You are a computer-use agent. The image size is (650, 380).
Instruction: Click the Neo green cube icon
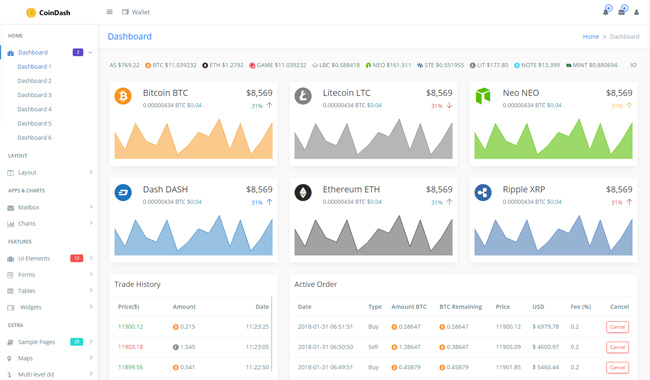point(483,96)
